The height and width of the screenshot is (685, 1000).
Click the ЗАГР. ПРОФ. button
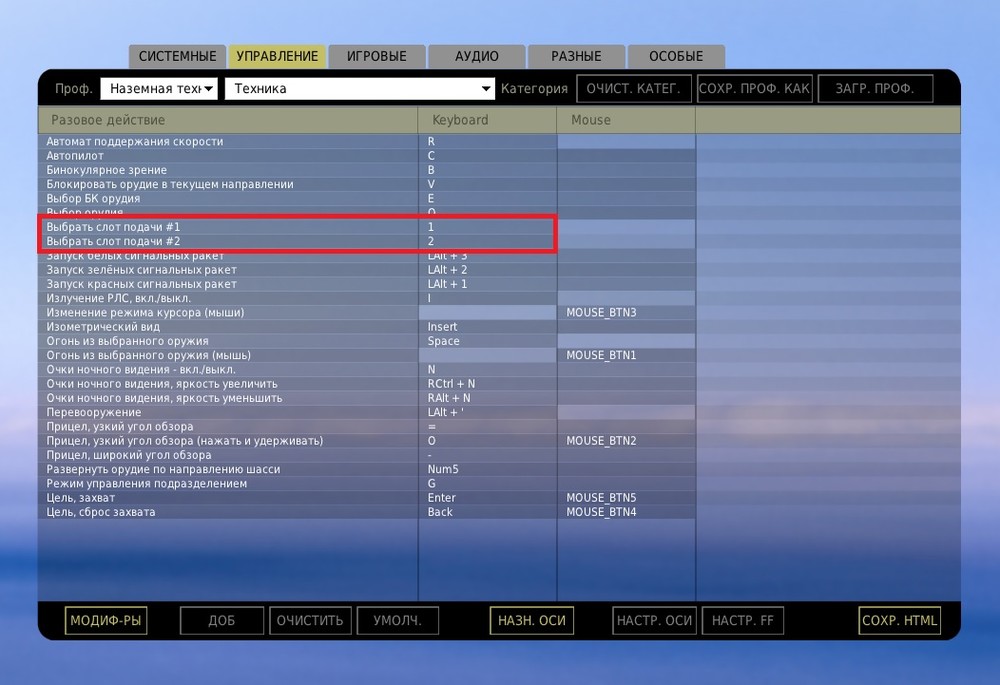point(875,89)
